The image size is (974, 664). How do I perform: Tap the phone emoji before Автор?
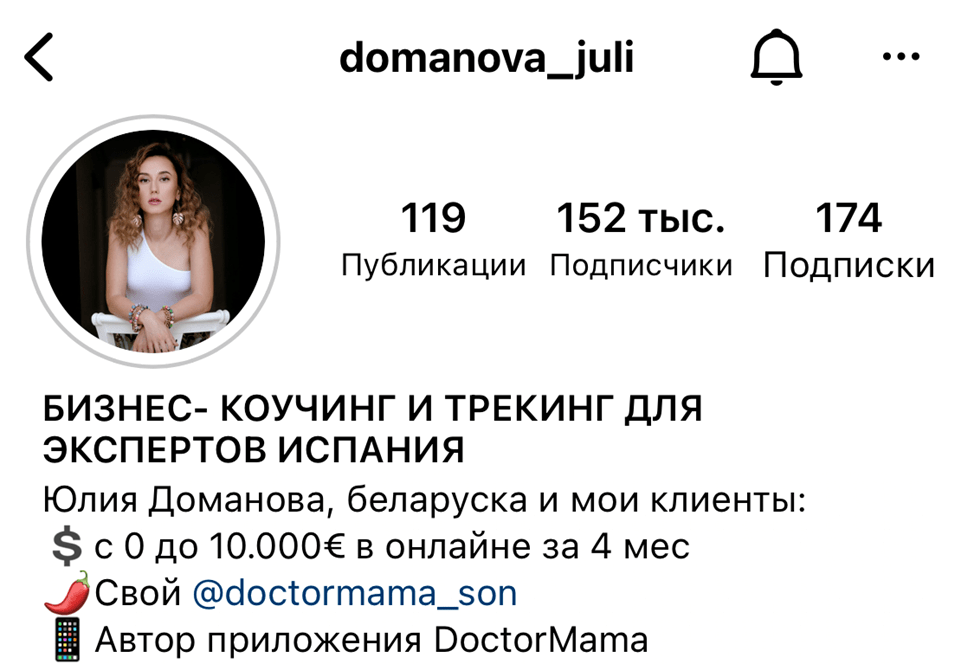67,639
